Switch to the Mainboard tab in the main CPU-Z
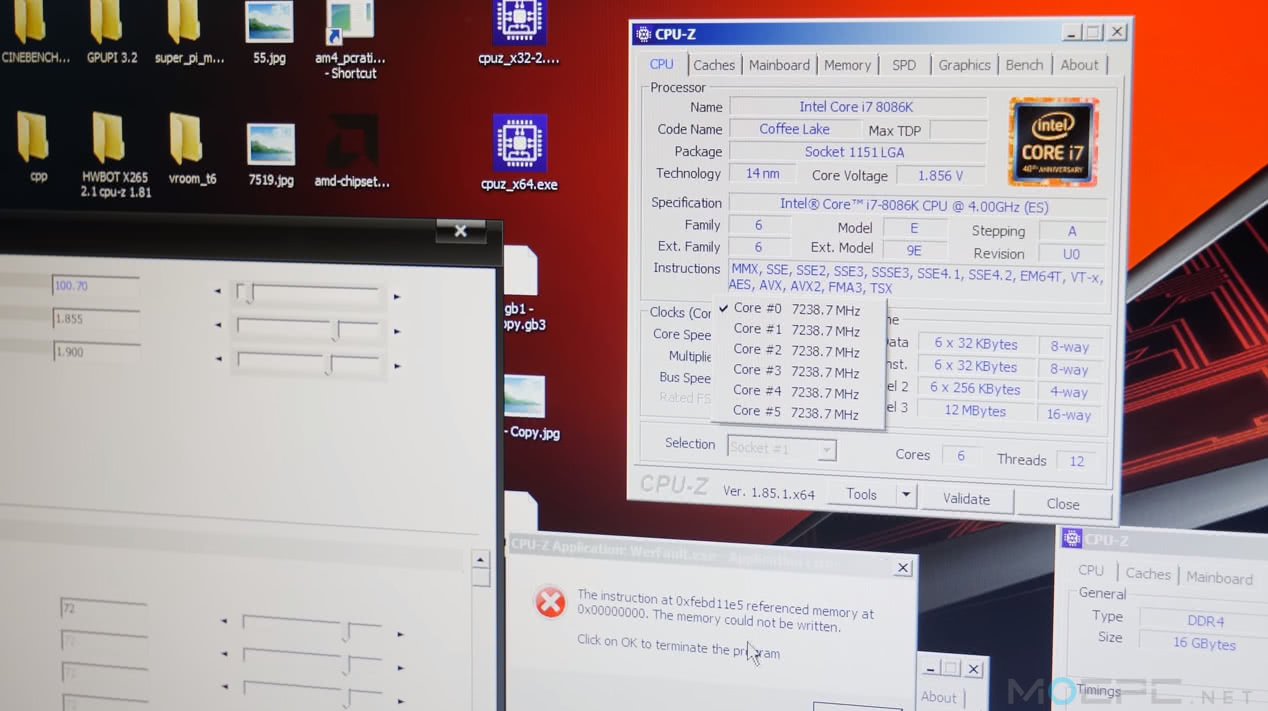1268x711 pixels. tap(779, 65)
